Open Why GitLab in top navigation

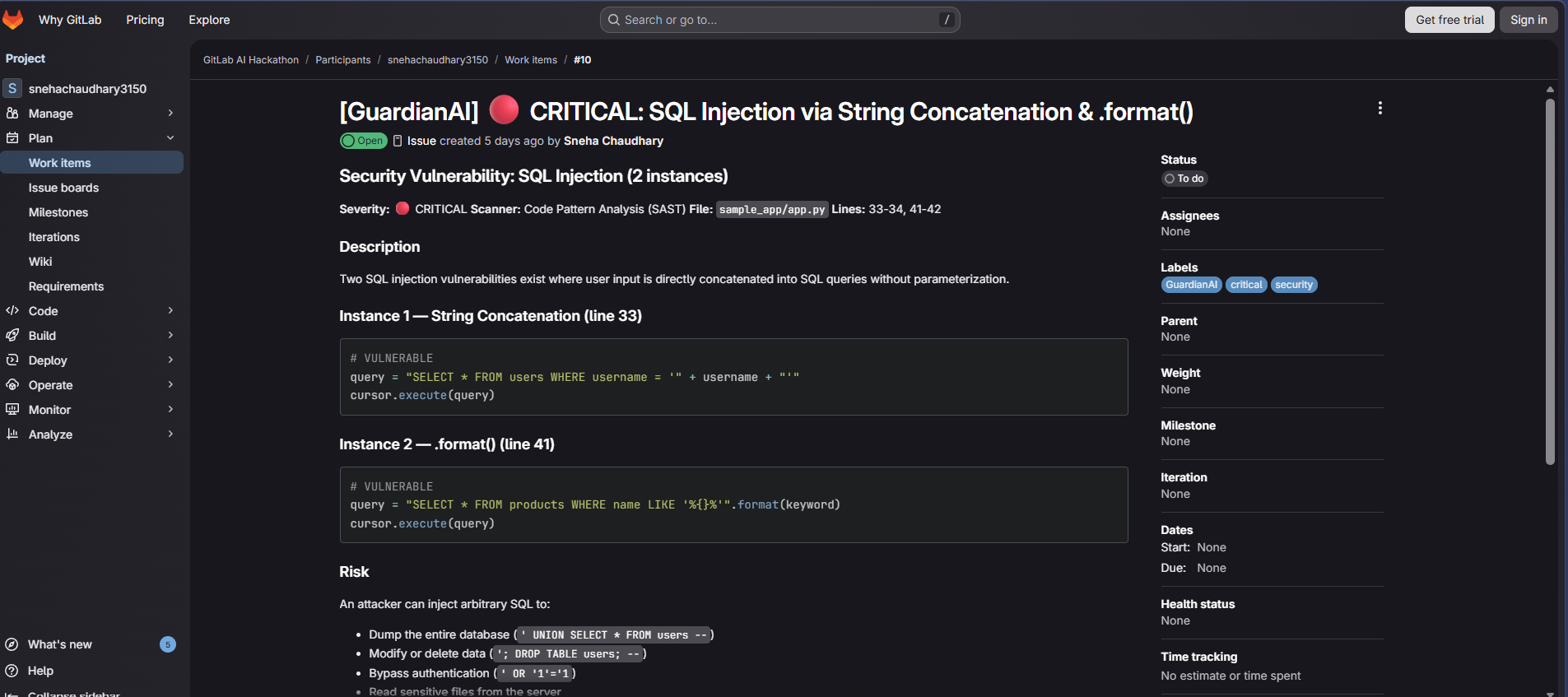point(70,20)
